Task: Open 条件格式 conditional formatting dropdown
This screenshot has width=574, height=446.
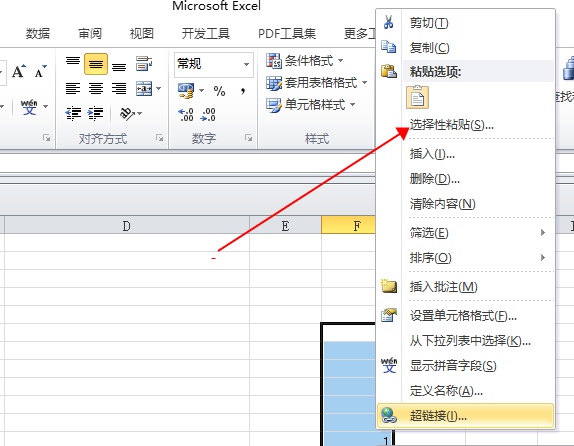Action: point(305,60)
